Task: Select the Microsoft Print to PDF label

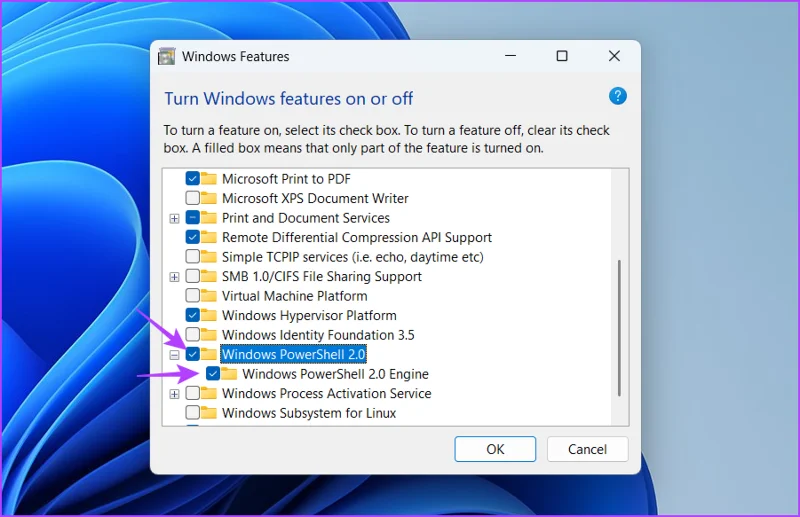Action: click(286, 179)
